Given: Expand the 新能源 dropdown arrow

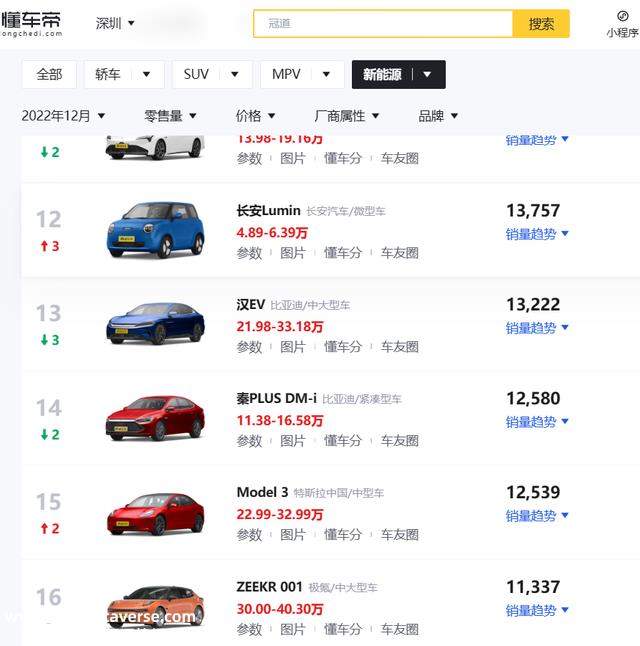Looking at the screenshot, I should [427, 75].
